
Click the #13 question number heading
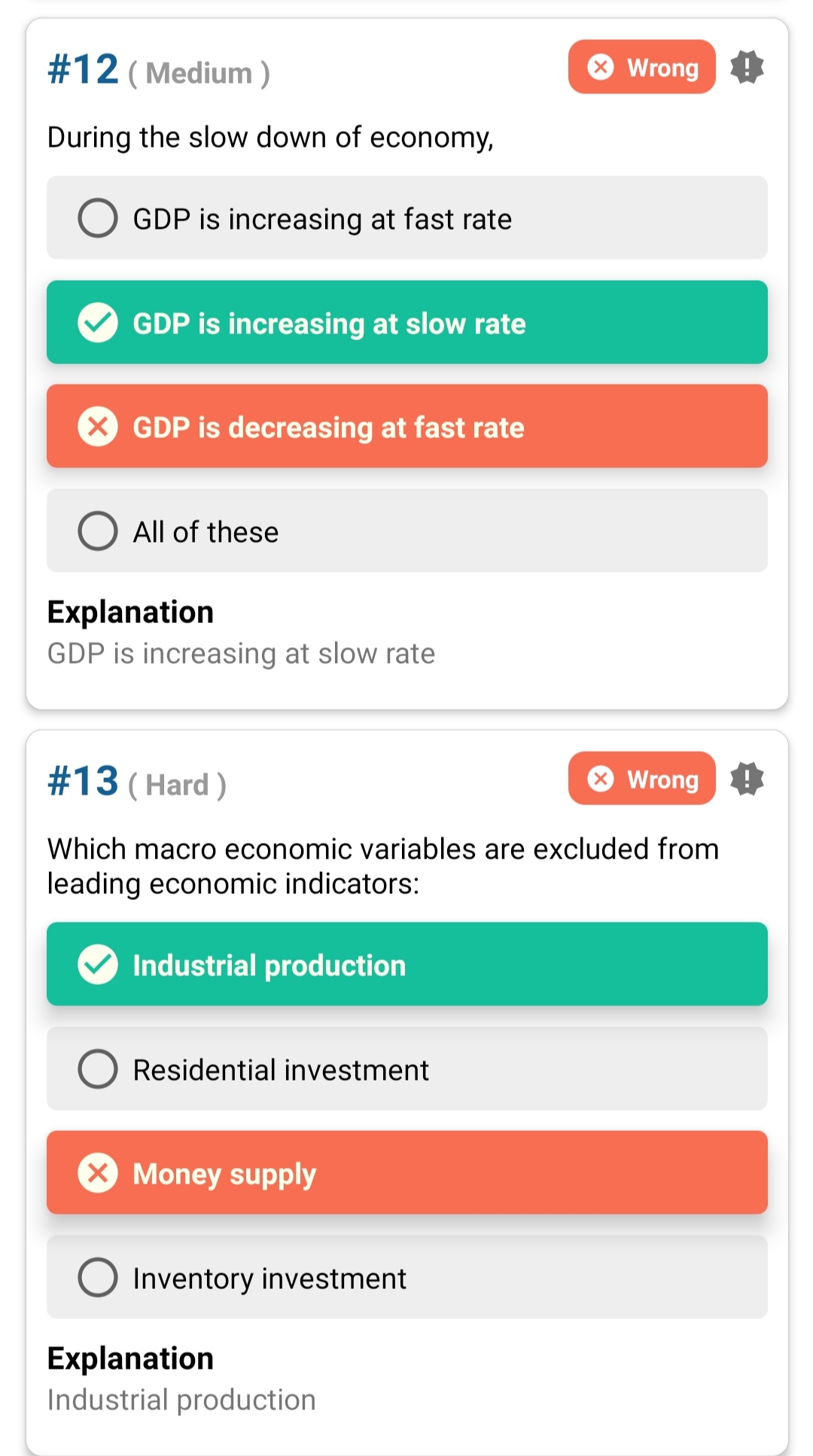click(x=84, y=782)
